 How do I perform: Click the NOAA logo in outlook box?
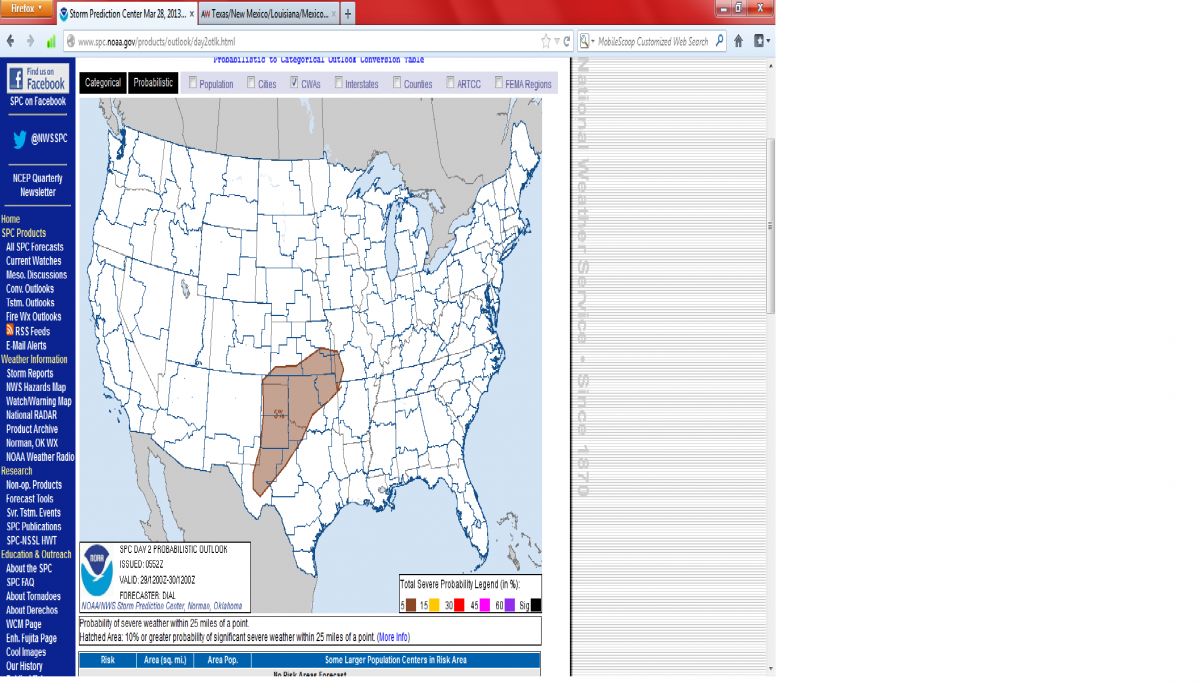pyautogui.click(x=98, y=571)
